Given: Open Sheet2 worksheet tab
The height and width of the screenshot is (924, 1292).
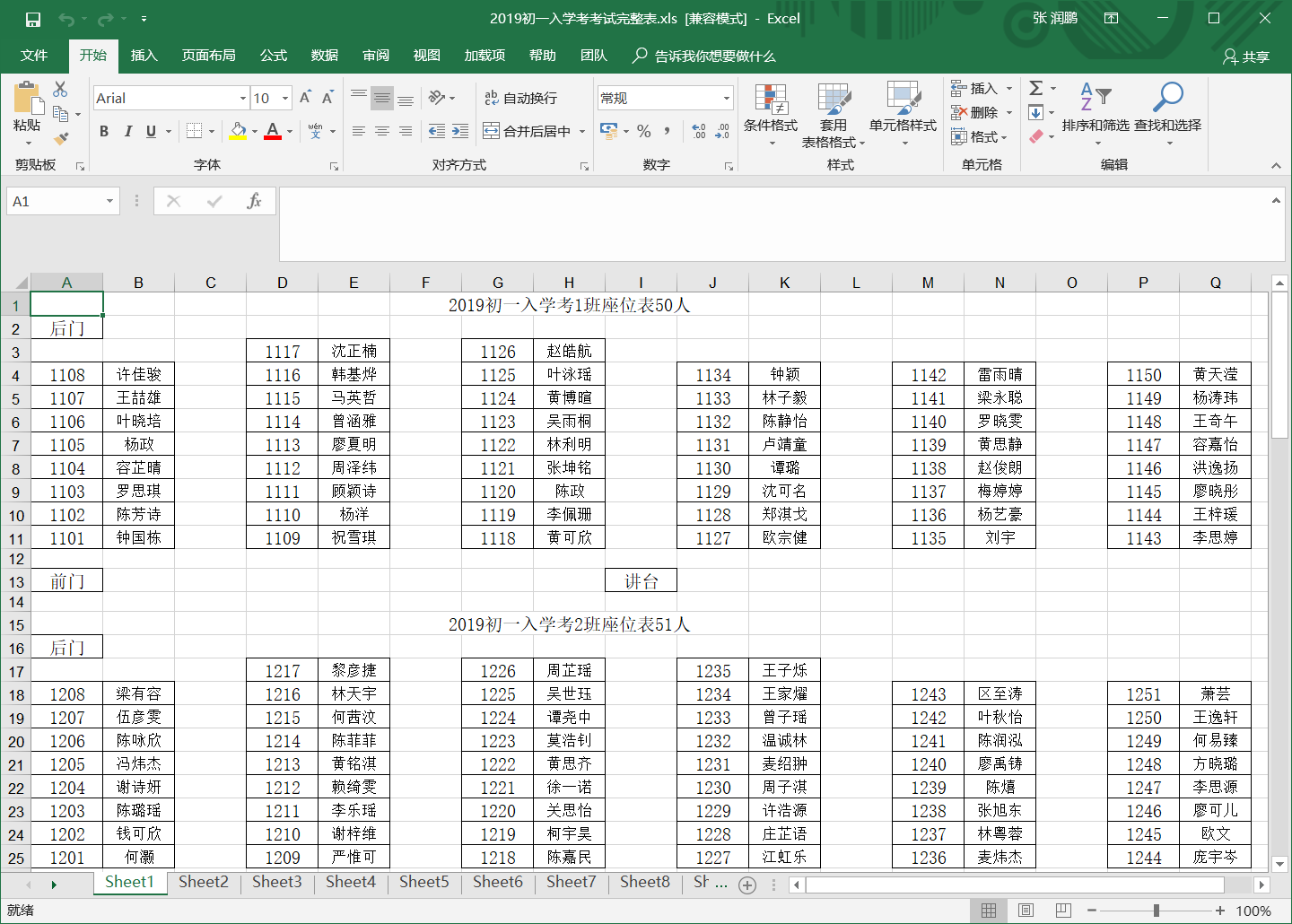Looking at the screenshot, I should 204,882.
